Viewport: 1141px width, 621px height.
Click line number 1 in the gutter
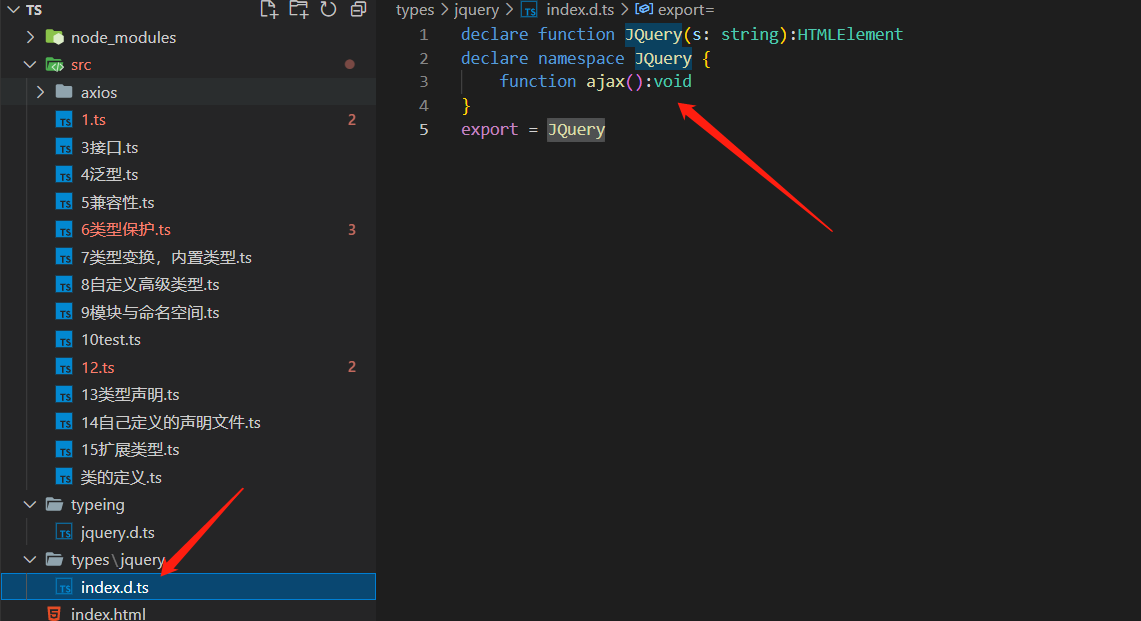pyautogui.click(x=424, y=35)
